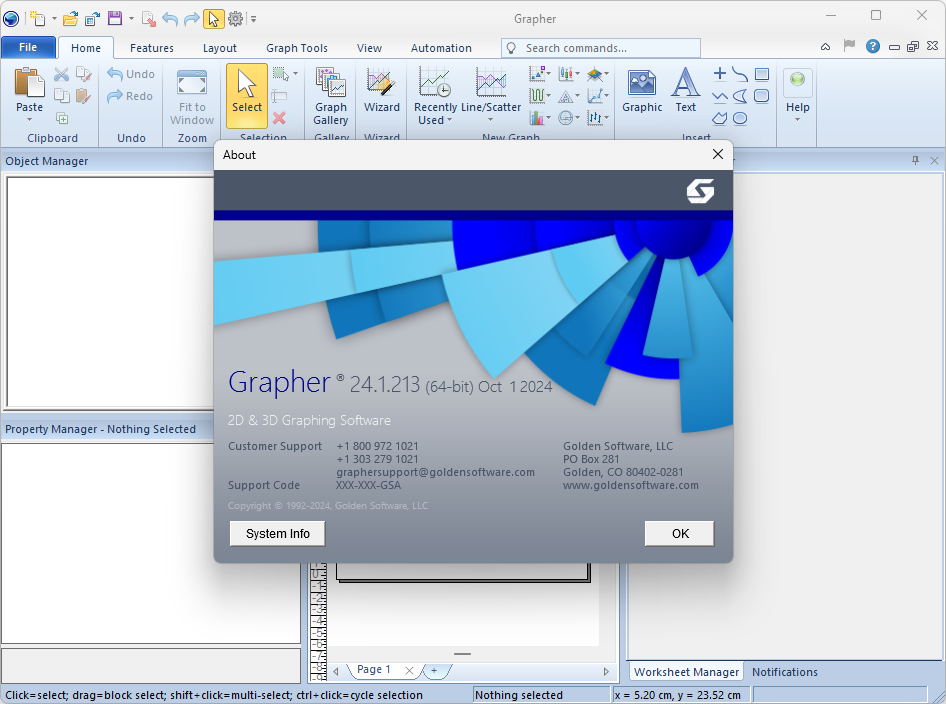The width and height of the screenshot is (946, 704).
Task: Open Customize Quick Access Toolbar arrow
Action: (253, 19)
